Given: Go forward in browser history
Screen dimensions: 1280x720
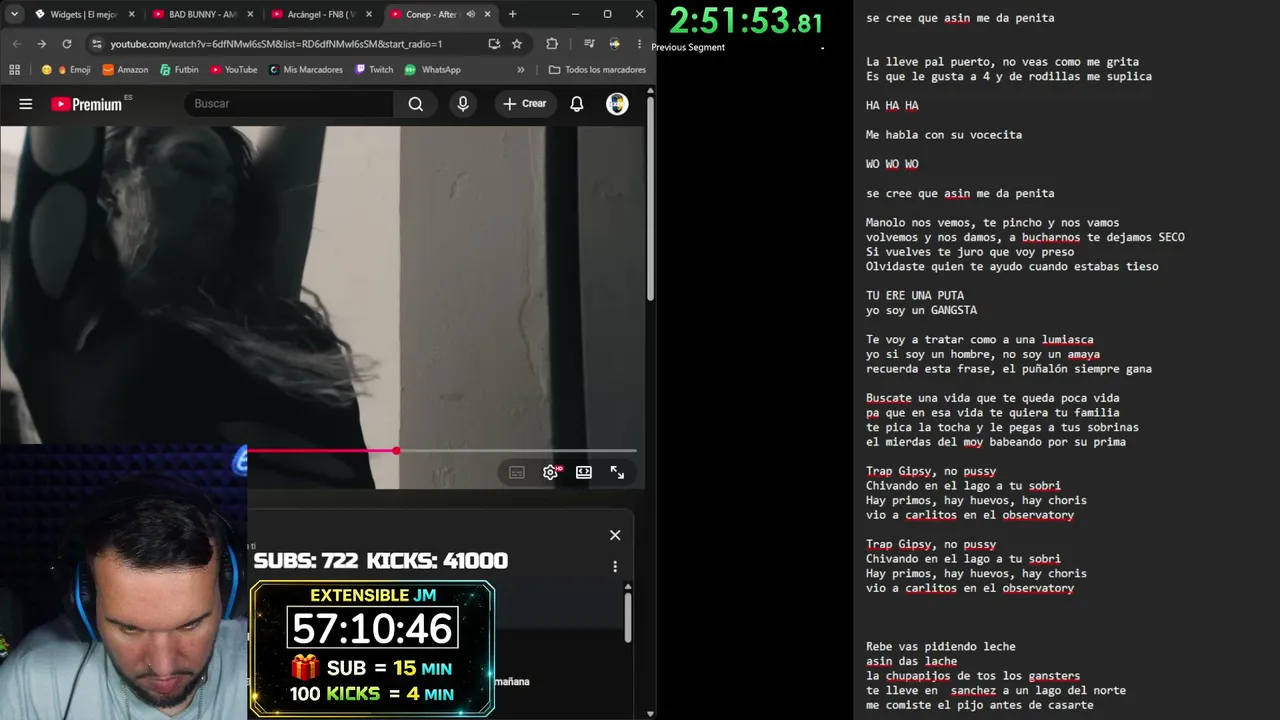Looking at the screenshot, I should coord(41,44).
